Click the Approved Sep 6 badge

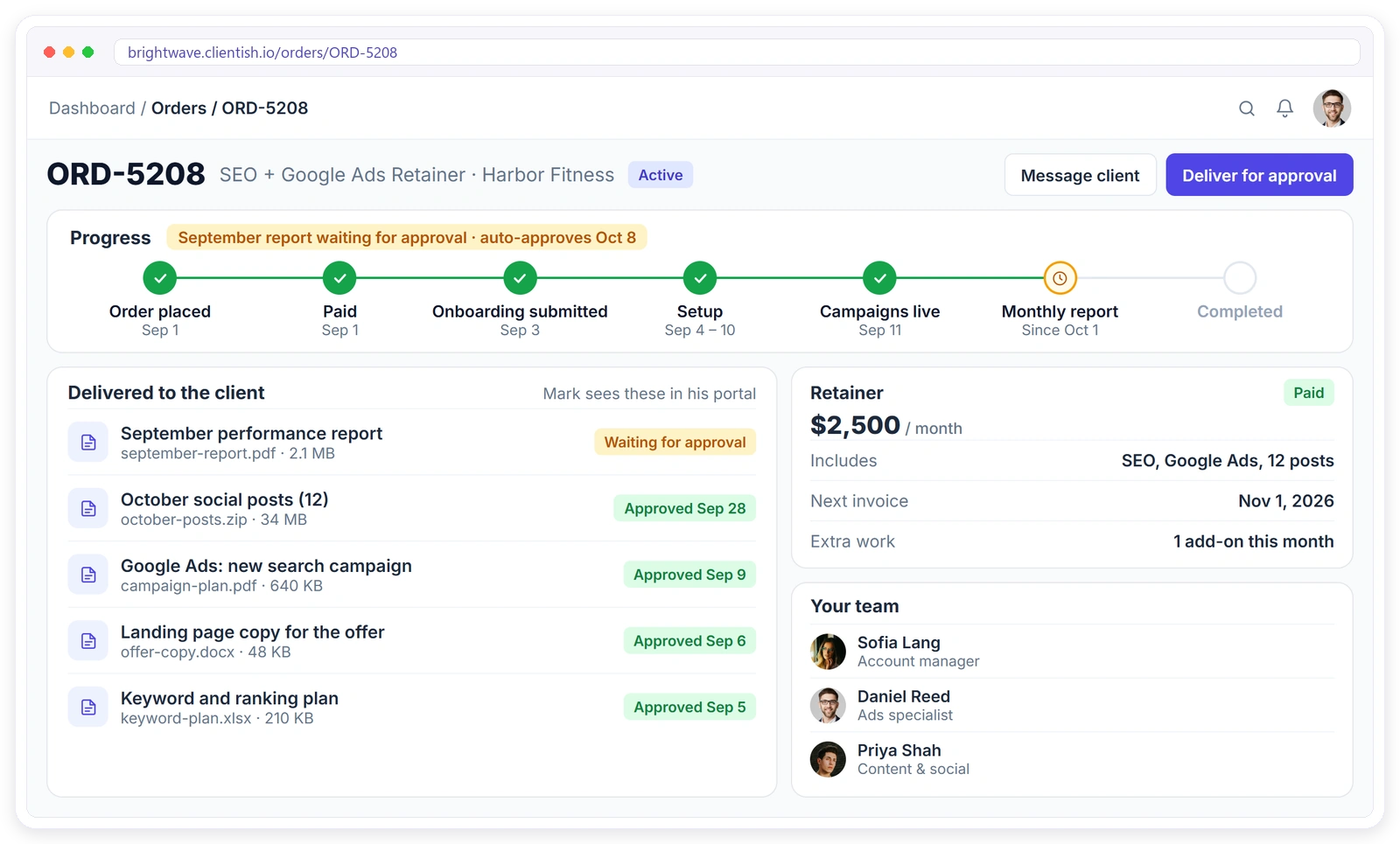point(689,641)
